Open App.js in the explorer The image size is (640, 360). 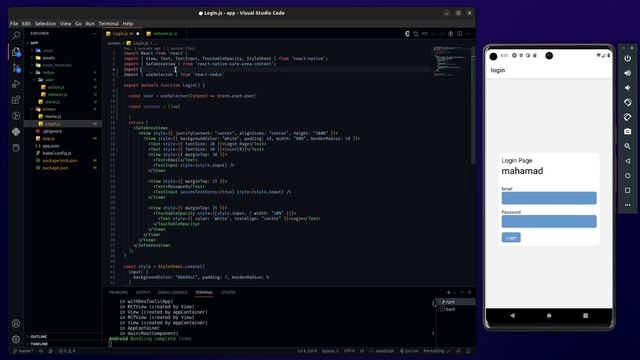[49, 138]
